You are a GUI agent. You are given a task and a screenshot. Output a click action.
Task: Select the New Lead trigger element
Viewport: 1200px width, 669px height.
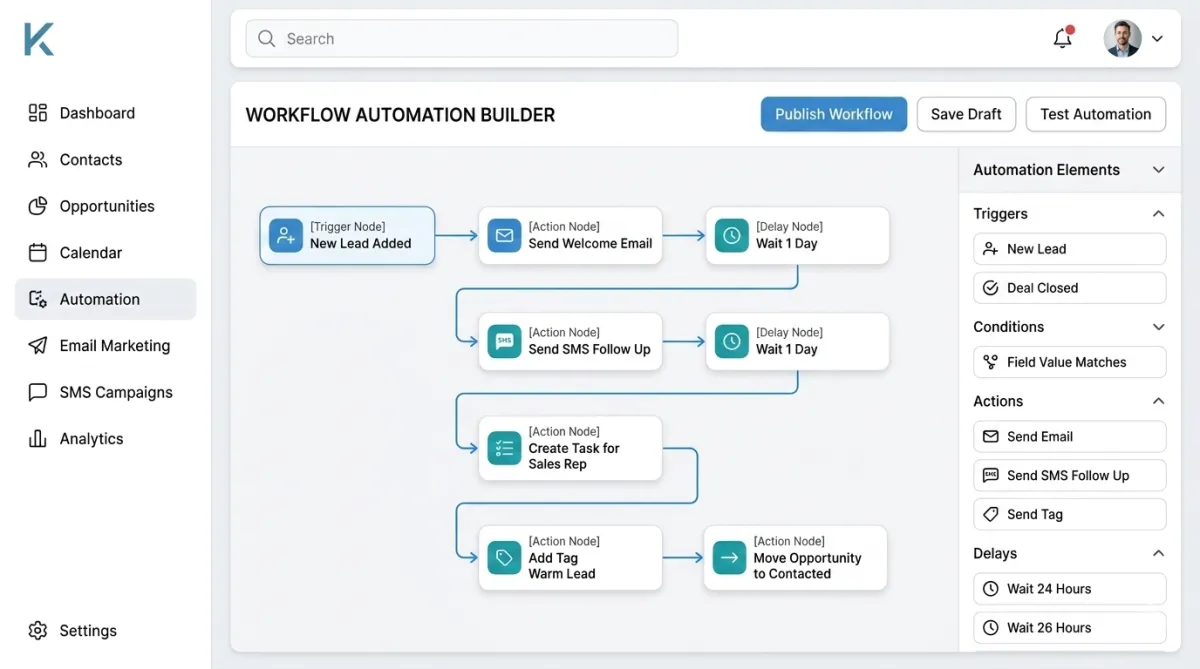1069,249
